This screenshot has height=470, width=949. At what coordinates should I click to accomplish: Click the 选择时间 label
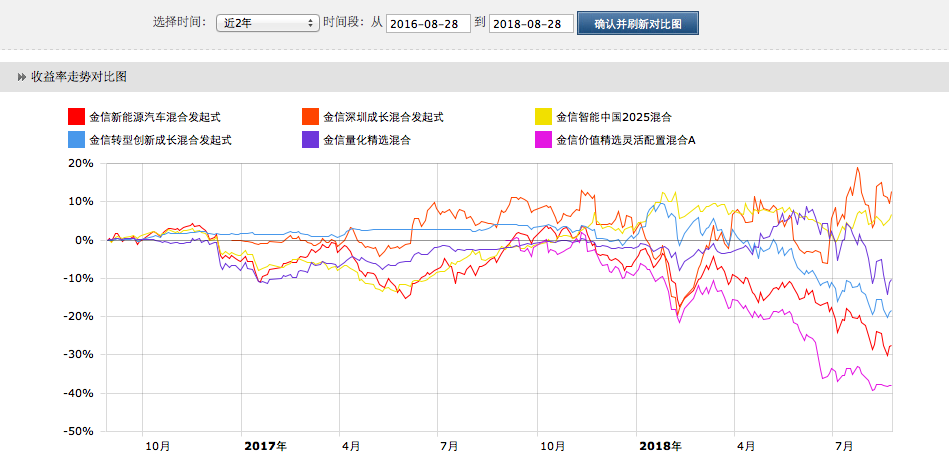[179, 23]
